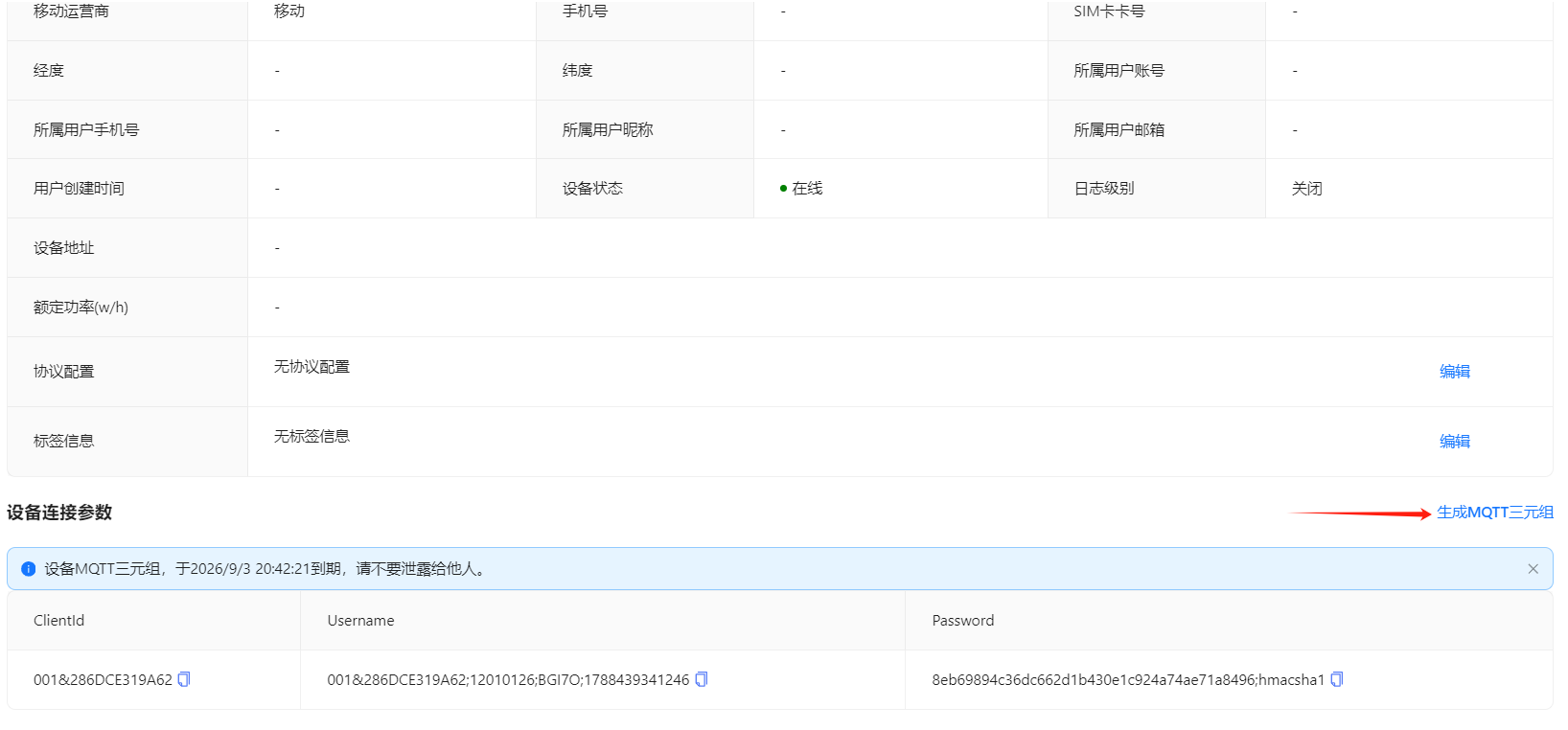Screen dimensions: 1568x730
Task: Click the 日志级别 value 关闭
Action: pyautogui.click(x=1306, y=189)
